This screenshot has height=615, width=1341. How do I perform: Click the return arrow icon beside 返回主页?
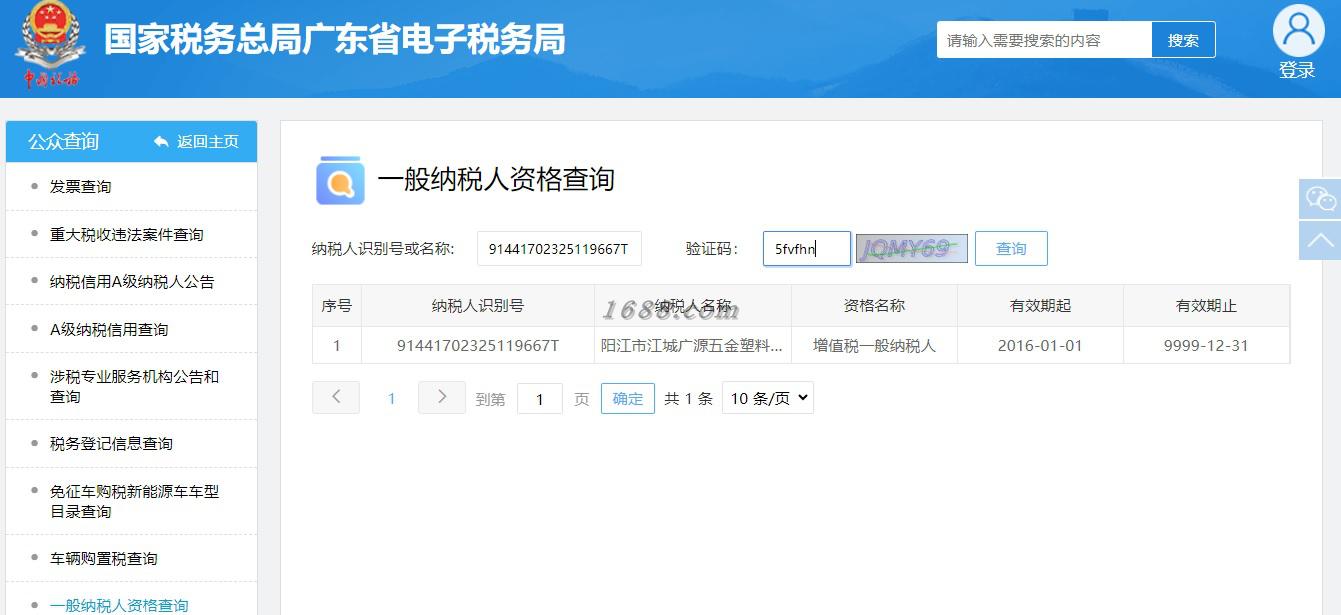click(x=161, y=142)
